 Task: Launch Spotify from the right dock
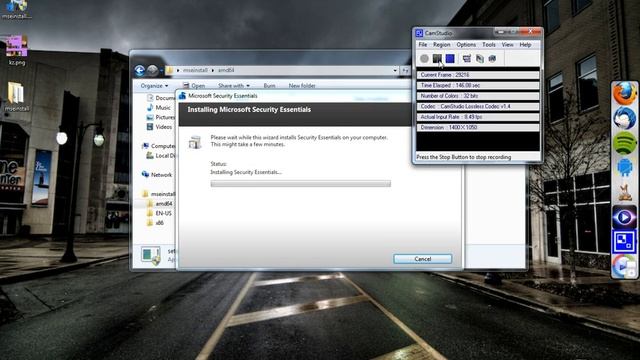pos(624,143)
